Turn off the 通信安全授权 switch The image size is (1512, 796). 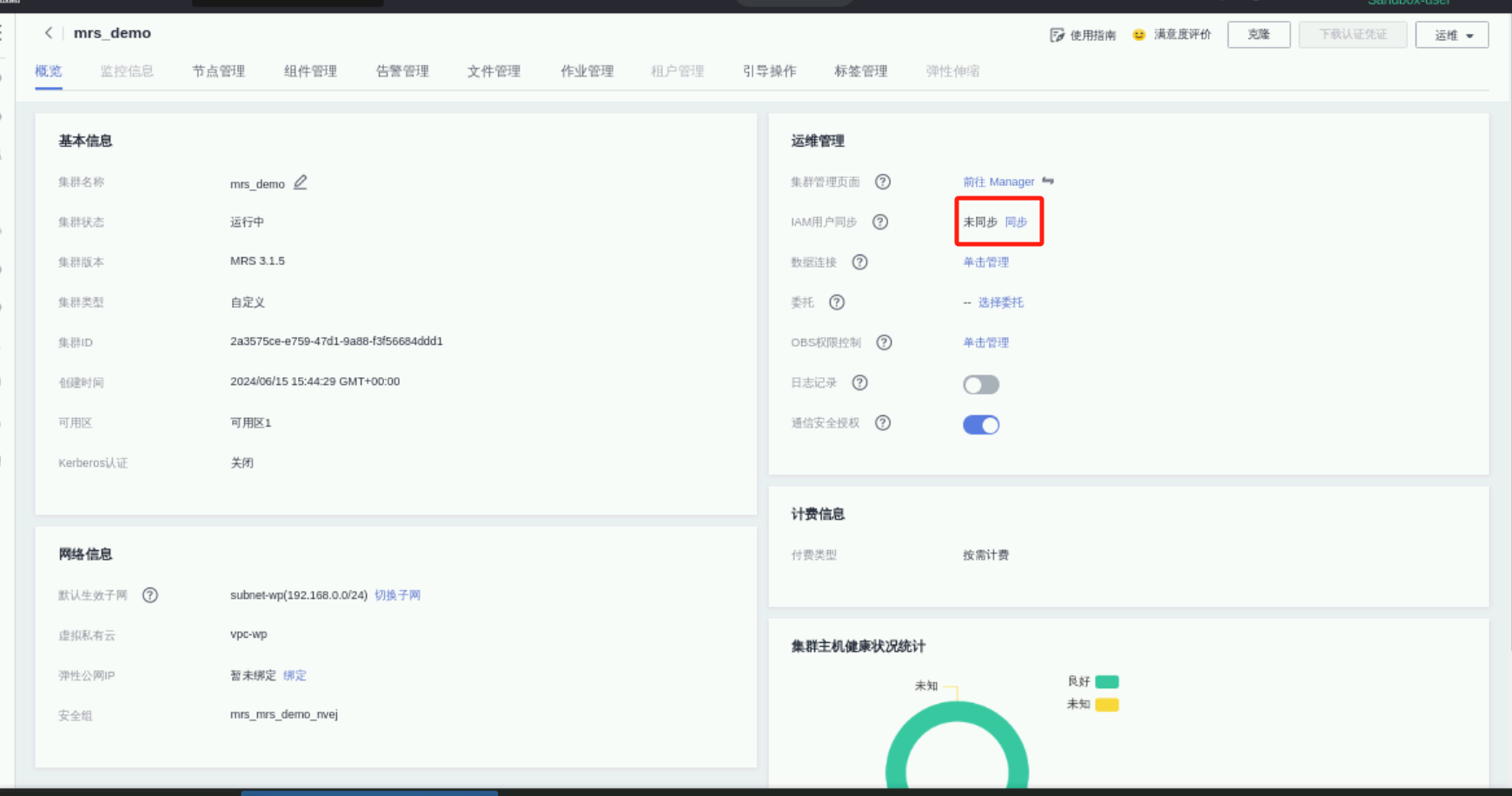tap(981, 424)
